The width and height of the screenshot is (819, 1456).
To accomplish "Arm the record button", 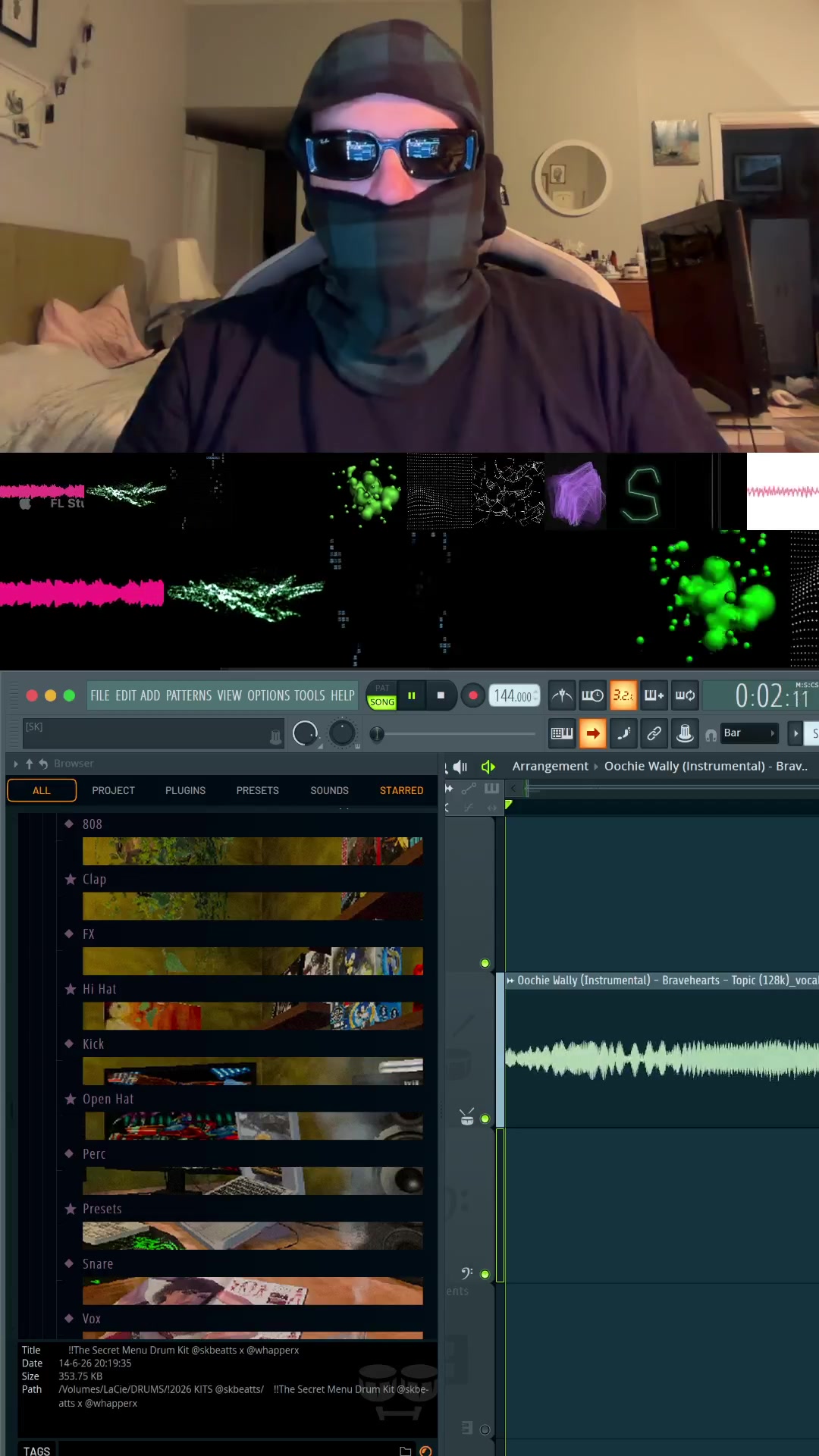I will click(473, 695).
